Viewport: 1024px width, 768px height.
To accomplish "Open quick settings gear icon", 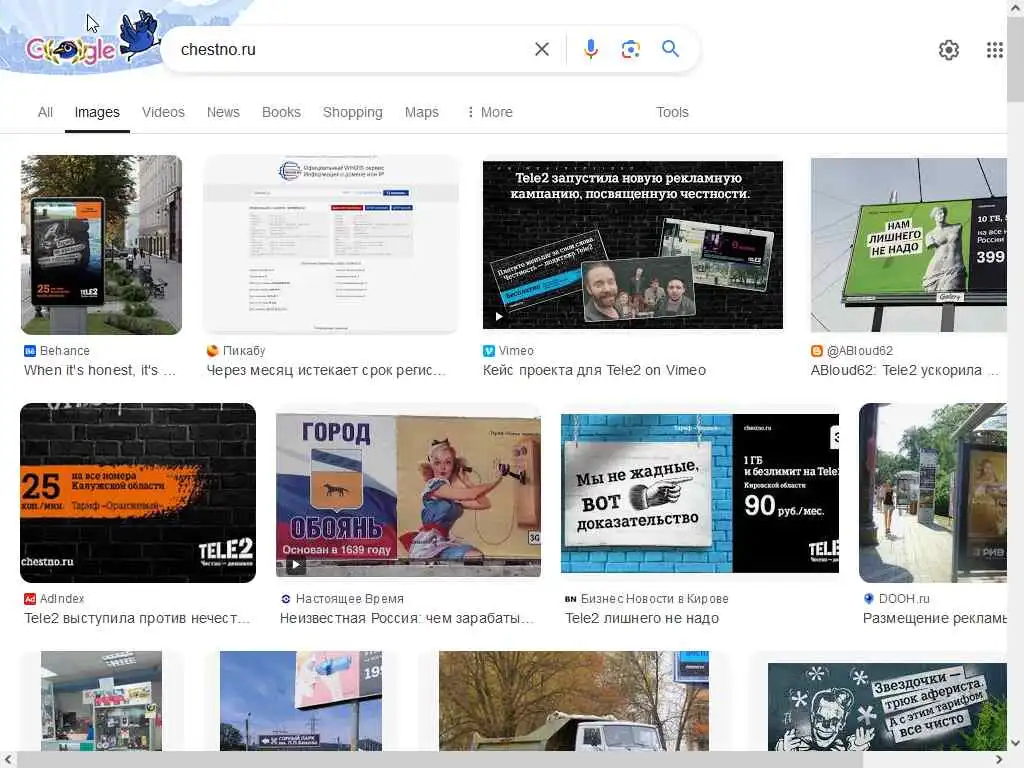I will pyautogui.click(x=948, y=50).
